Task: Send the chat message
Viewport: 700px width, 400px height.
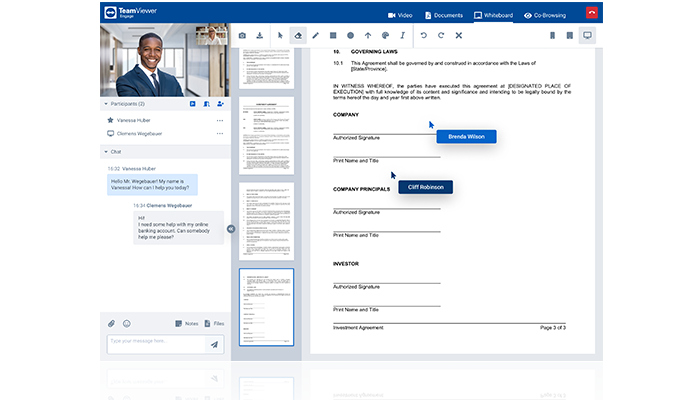Action: pos(215,344)
